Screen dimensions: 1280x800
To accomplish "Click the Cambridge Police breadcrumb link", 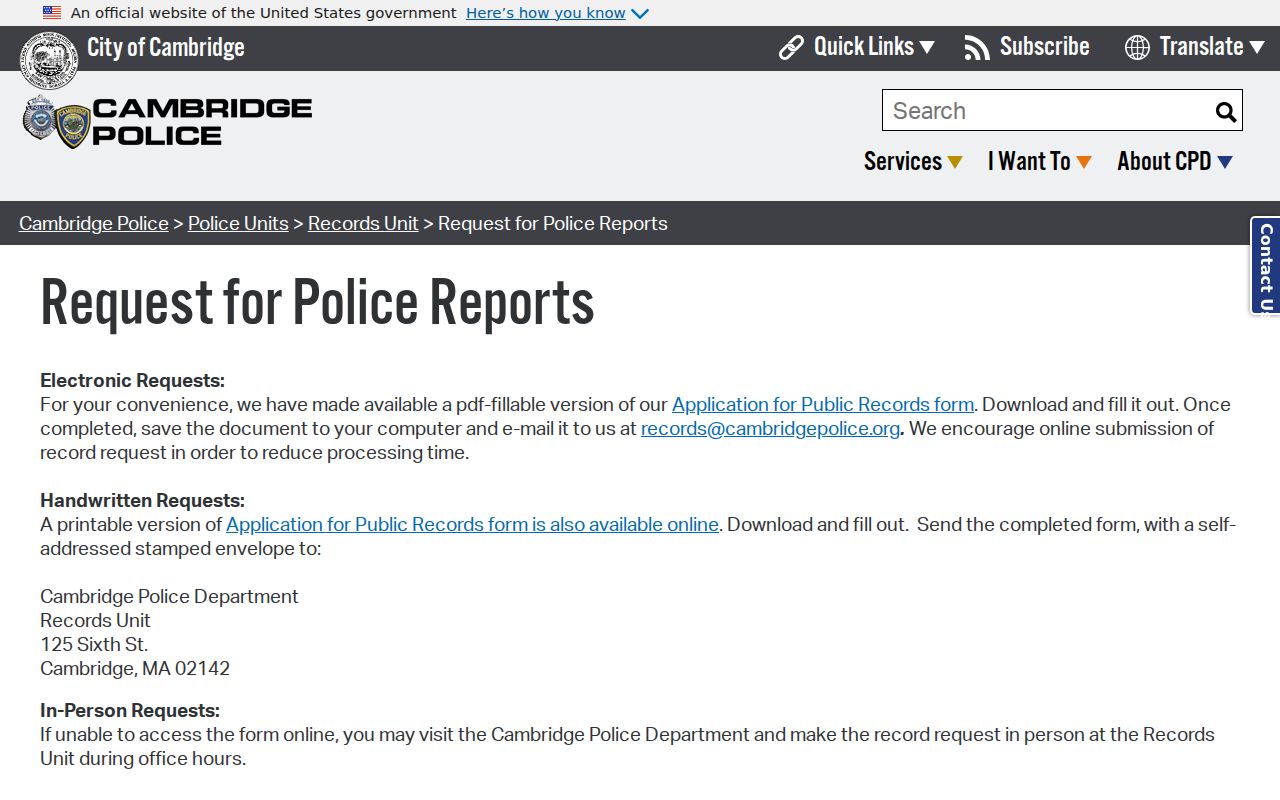I will click(94, 223).
